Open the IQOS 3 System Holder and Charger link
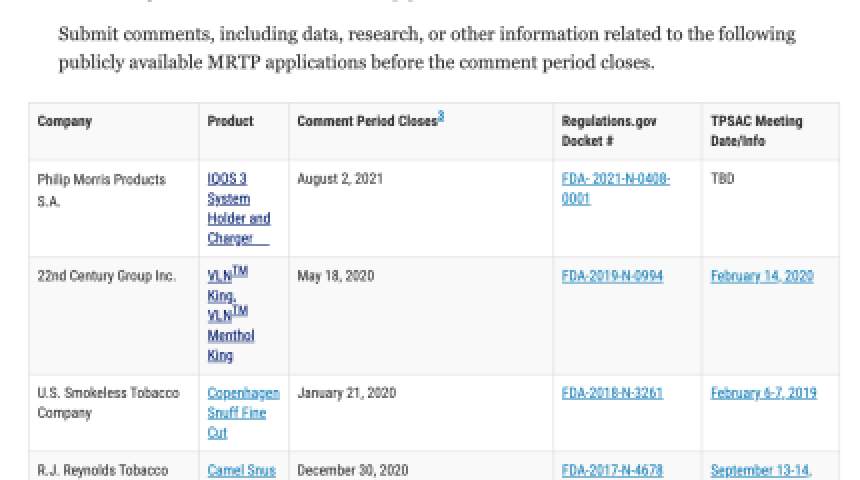The width and height of the screenshot is (860, 480). point(238,208)
